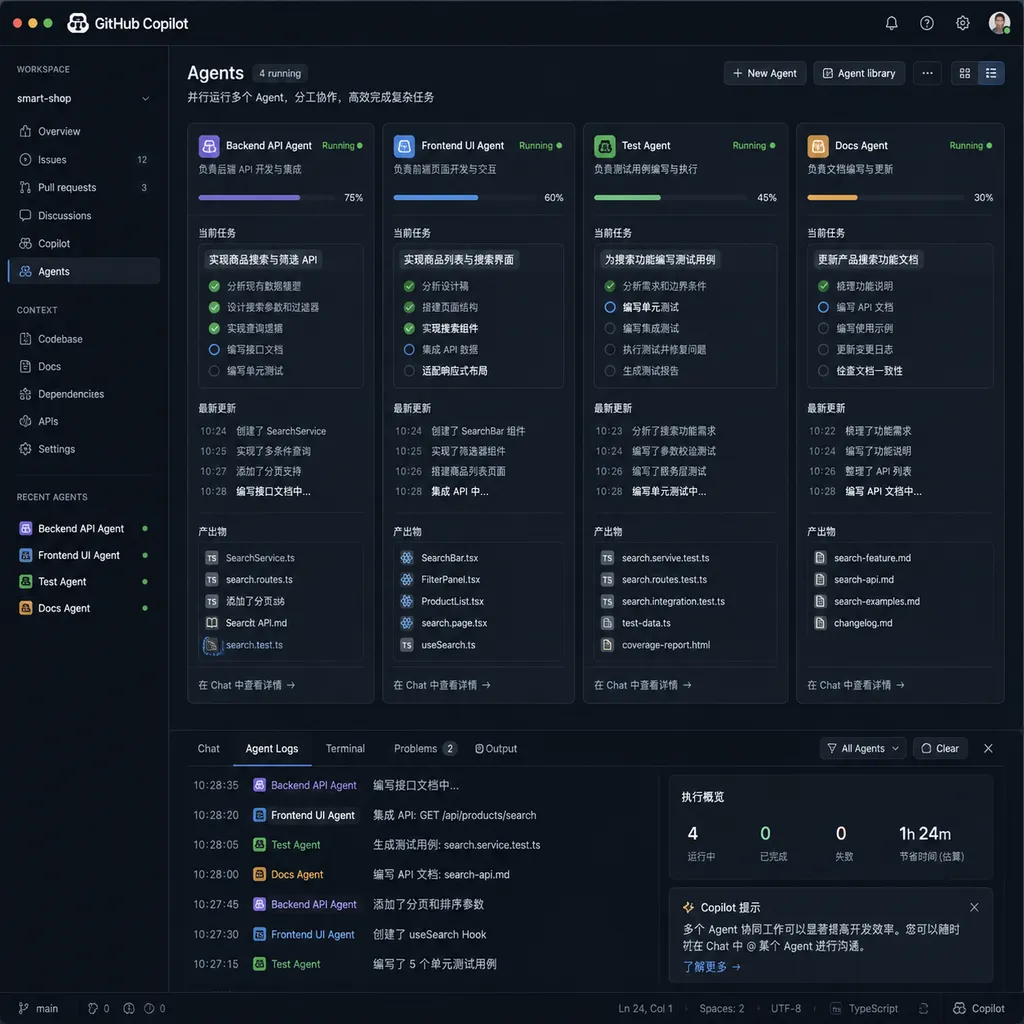This screenshot has width=1024, height=1024.
Task: Click the Docs sidebar icon
Action: [25, 366]
